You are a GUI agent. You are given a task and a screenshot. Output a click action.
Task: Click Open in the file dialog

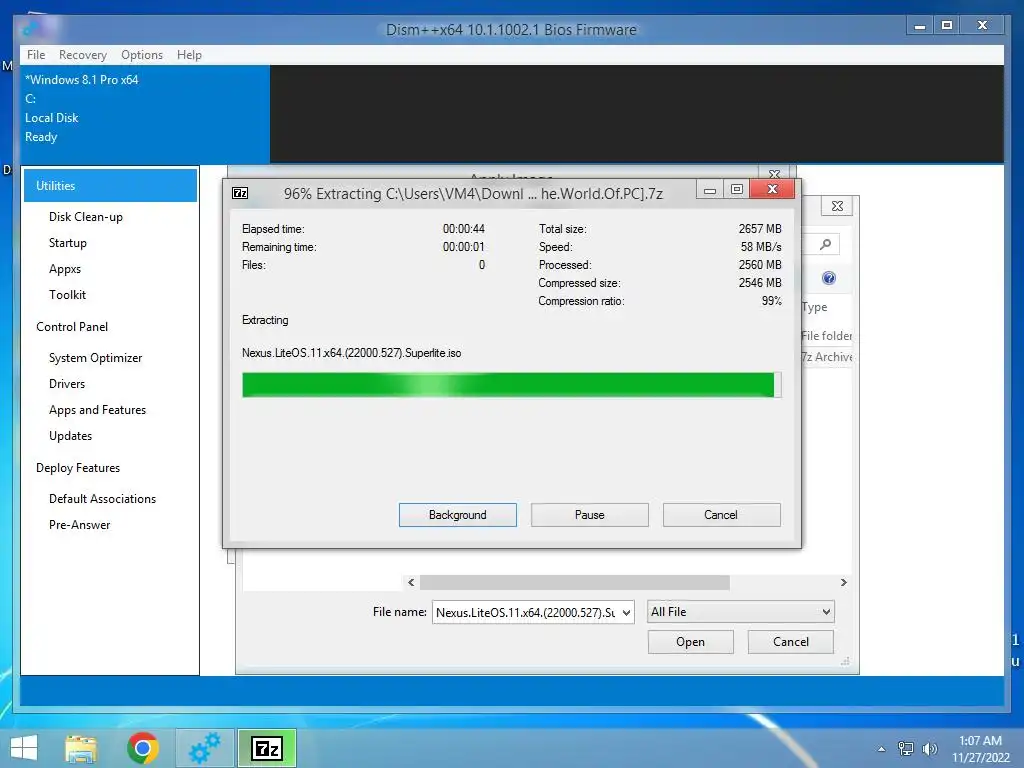point(690,642)
